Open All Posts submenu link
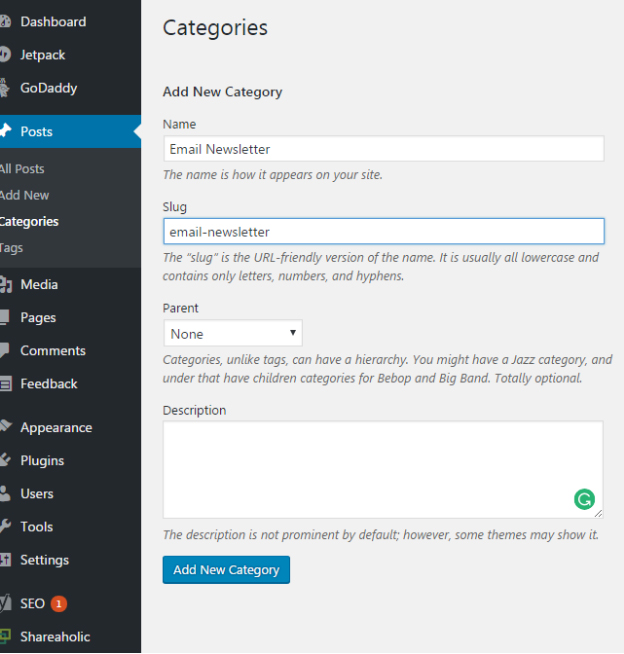The image size is (624, 654). click(x=22, y=169)
